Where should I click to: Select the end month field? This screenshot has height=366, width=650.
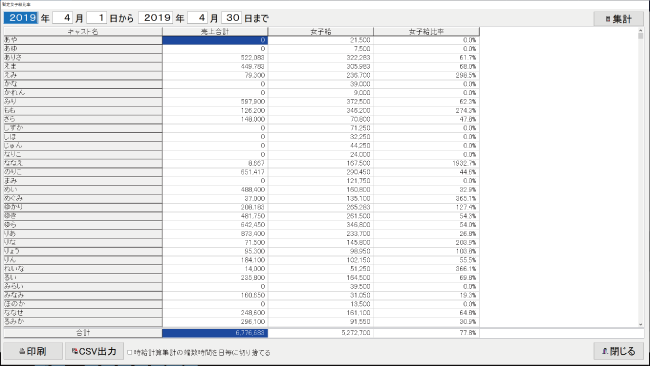(198, 18)
